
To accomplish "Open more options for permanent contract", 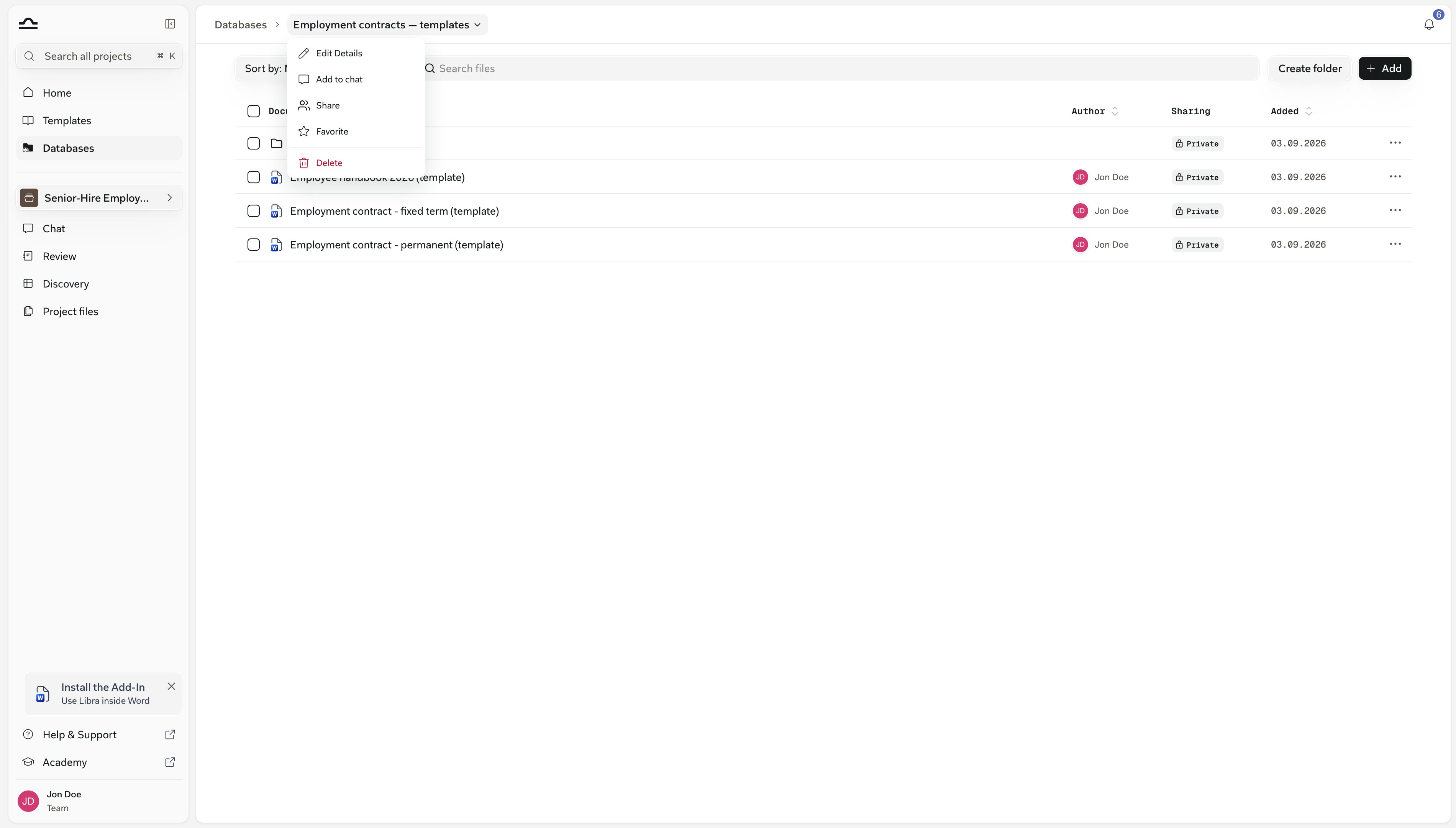I will click(1395, 244).
